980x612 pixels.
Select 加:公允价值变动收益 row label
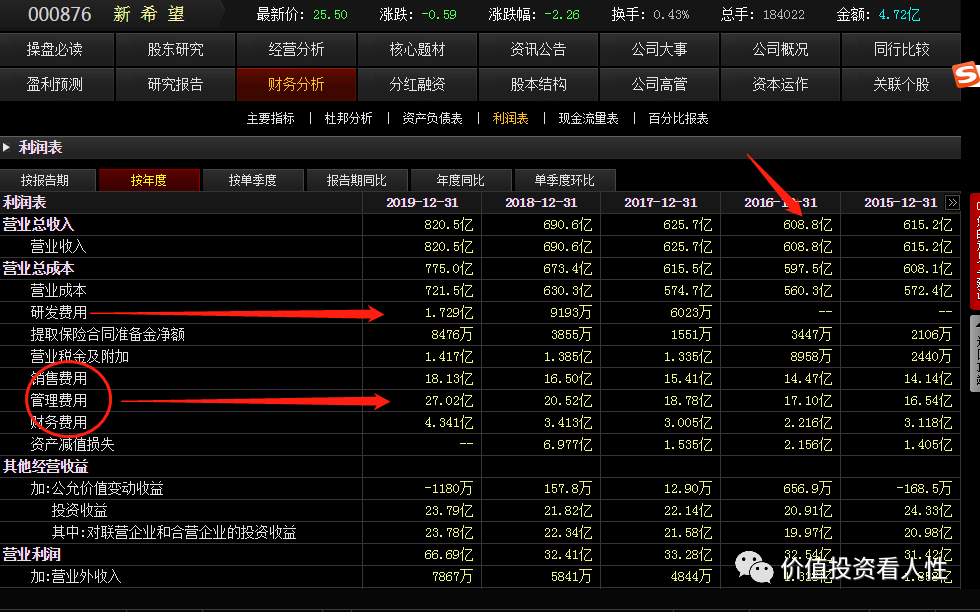(97, 489)
